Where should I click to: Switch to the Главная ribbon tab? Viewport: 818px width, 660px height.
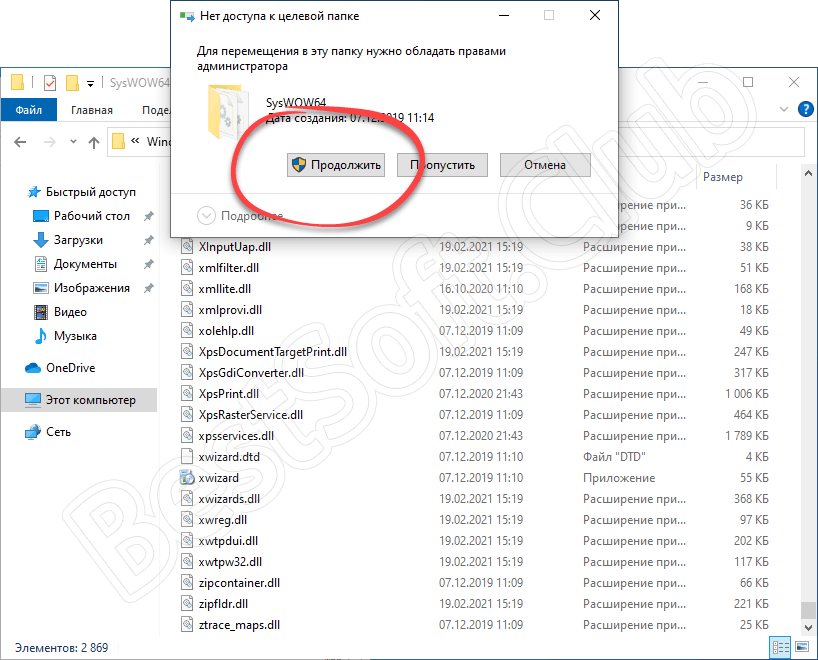[x=92, y=110]
